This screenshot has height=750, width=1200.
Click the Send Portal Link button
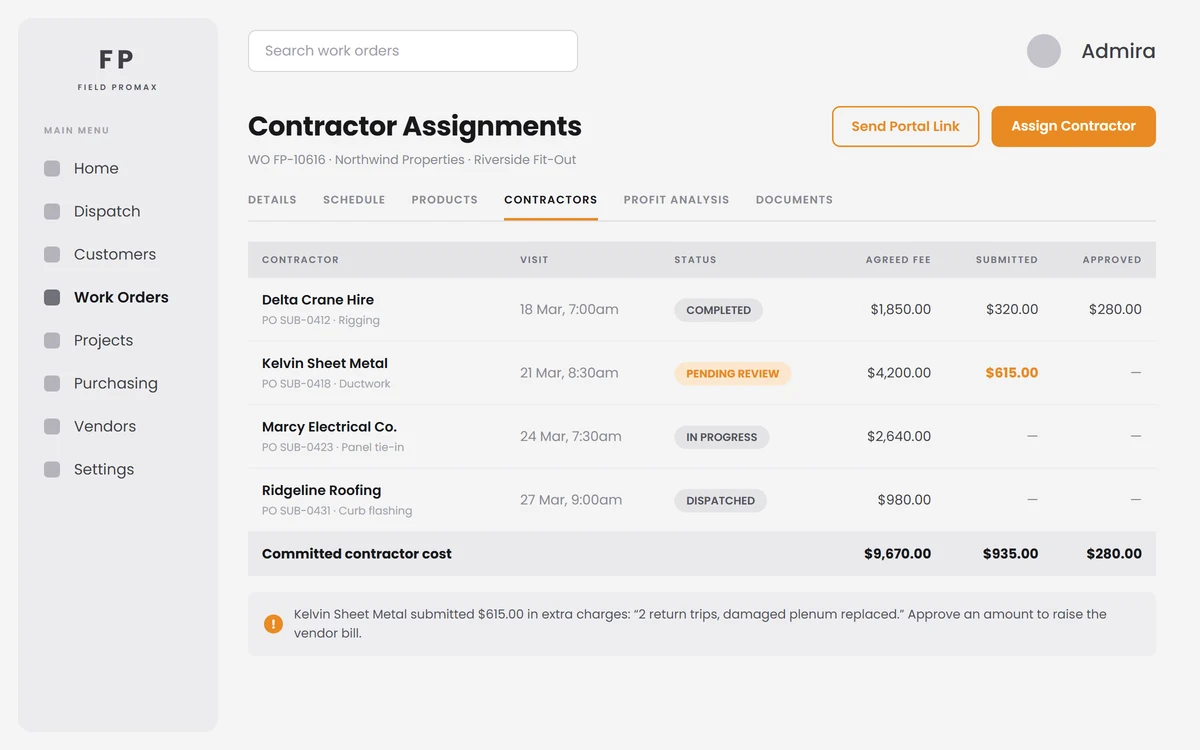(x=905, y=127)
